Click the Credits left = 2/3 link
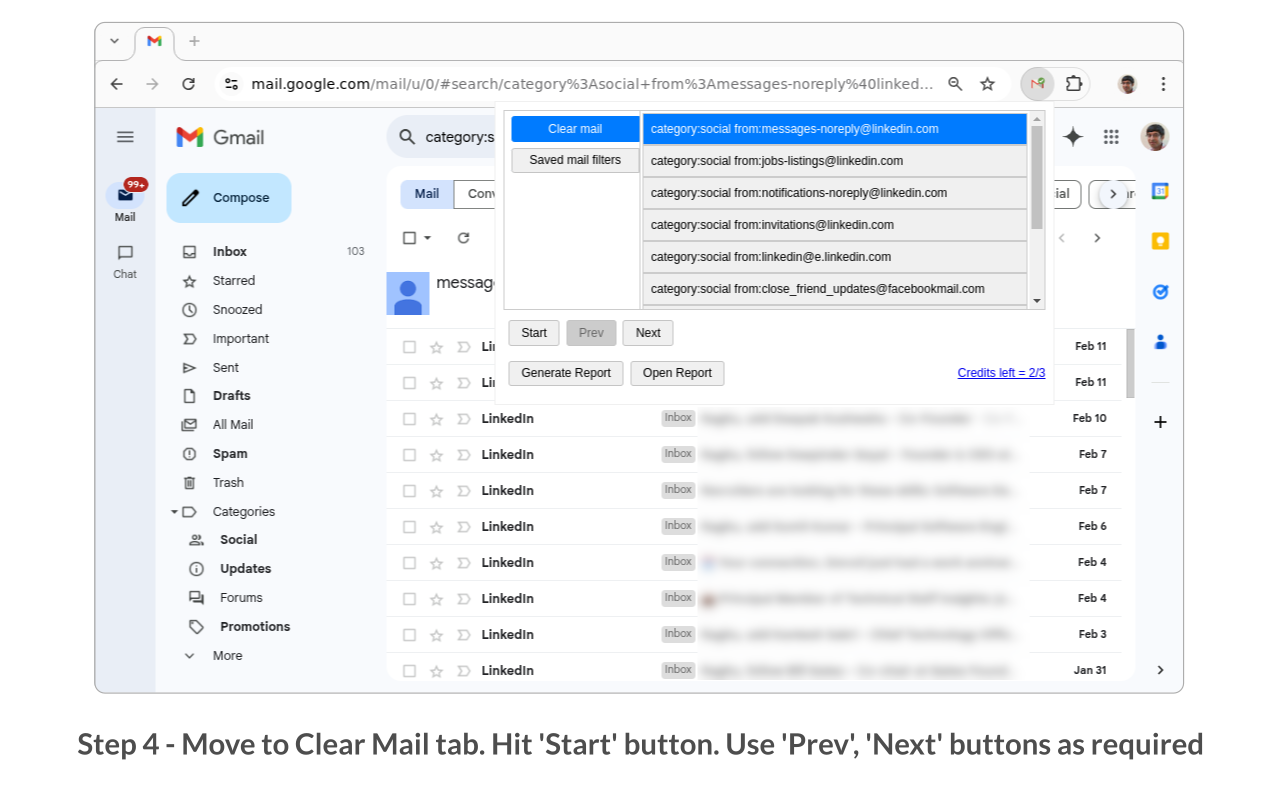The image size is (1280, 800). [x=1001, y=373]
